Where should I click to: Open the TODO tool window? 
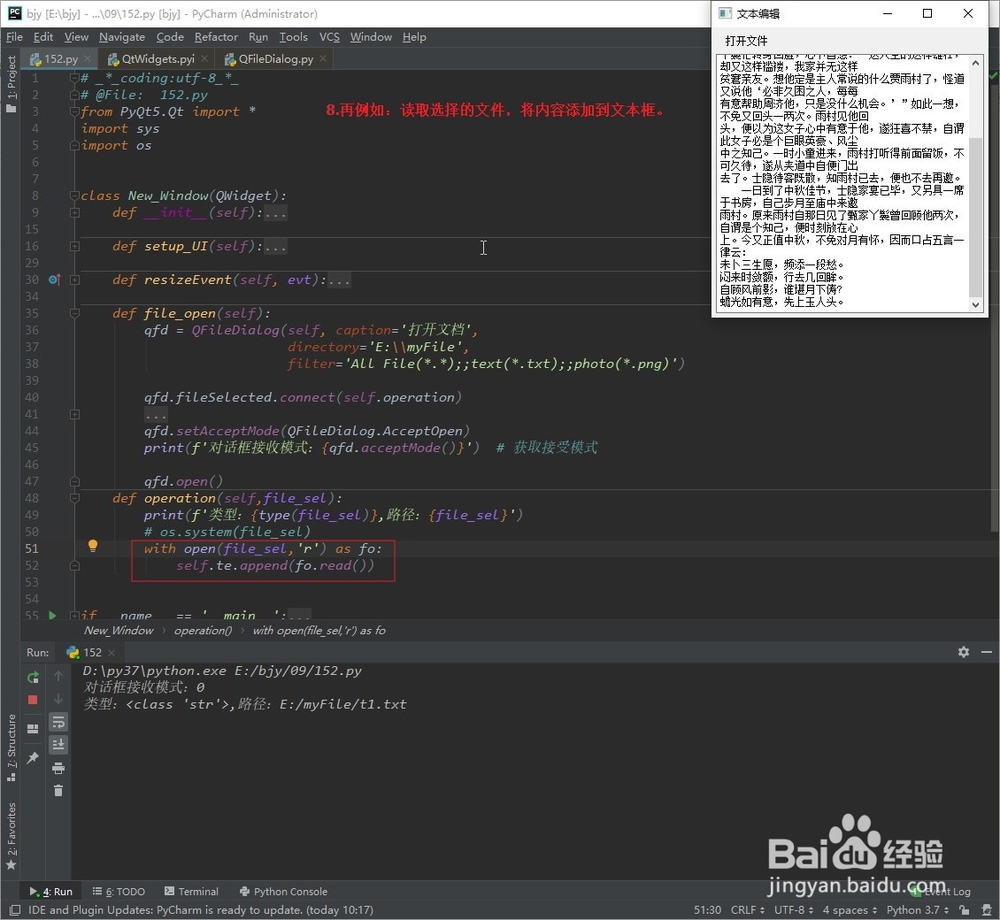tap(119, 891)
